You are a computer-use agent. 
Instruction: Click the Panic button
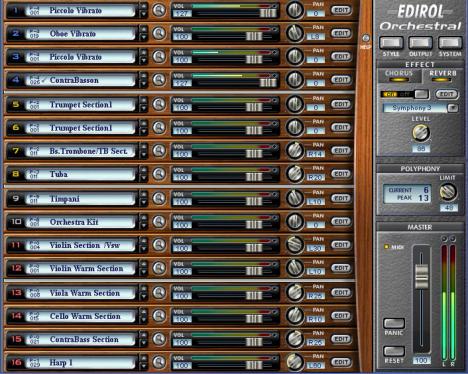point(394,323)
